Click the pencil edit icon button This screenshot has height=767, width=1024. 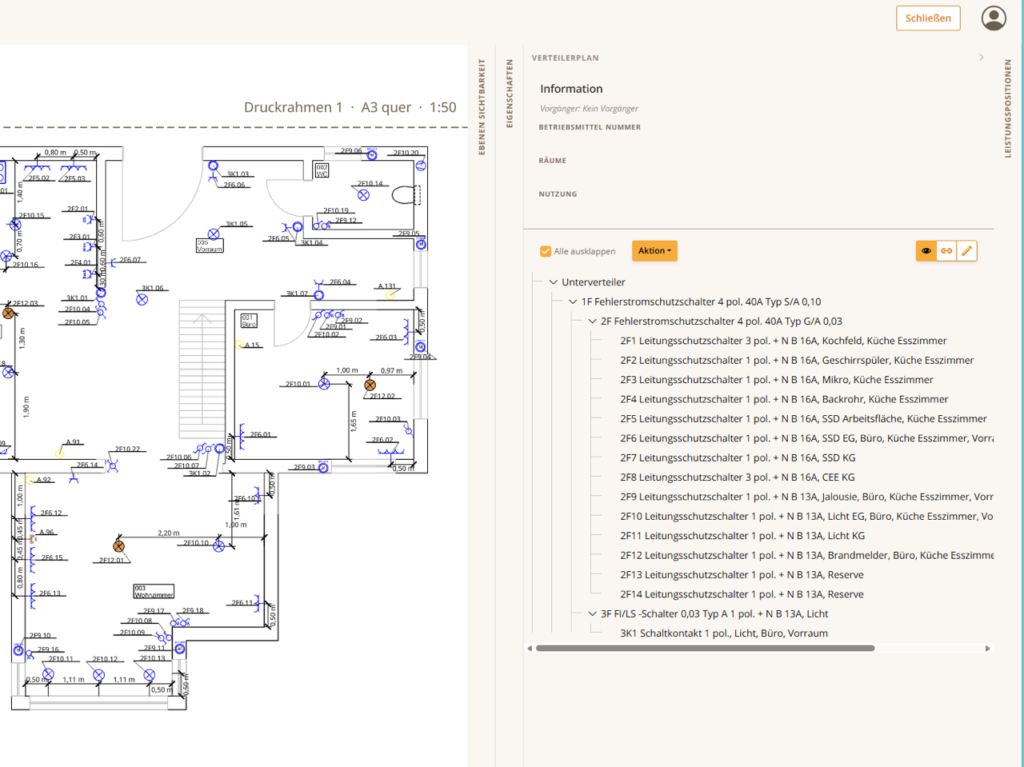967,251
